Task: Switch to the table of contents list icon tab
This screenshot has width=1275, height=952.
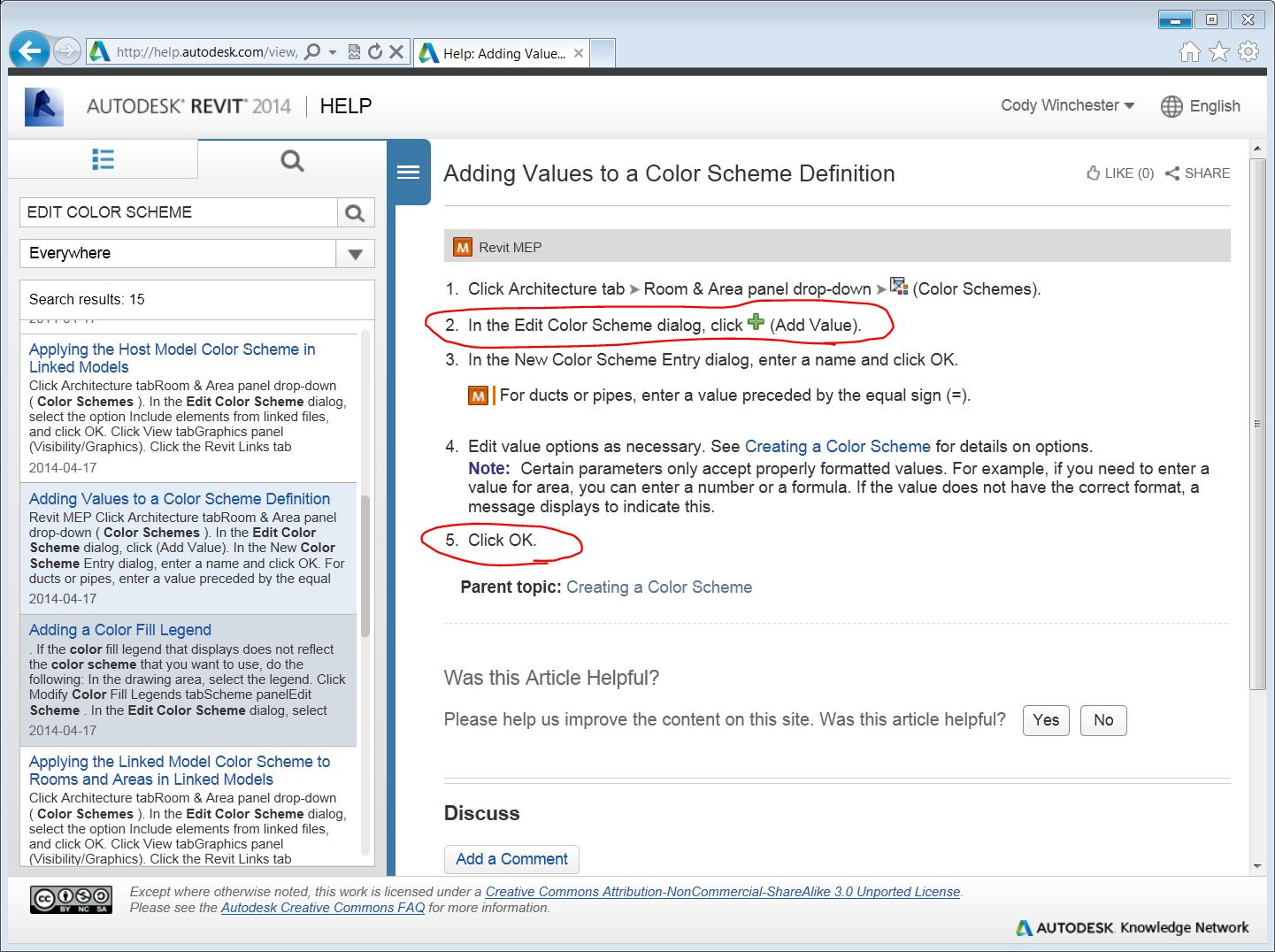Action: pyautogui.click(x=103, y=159)
